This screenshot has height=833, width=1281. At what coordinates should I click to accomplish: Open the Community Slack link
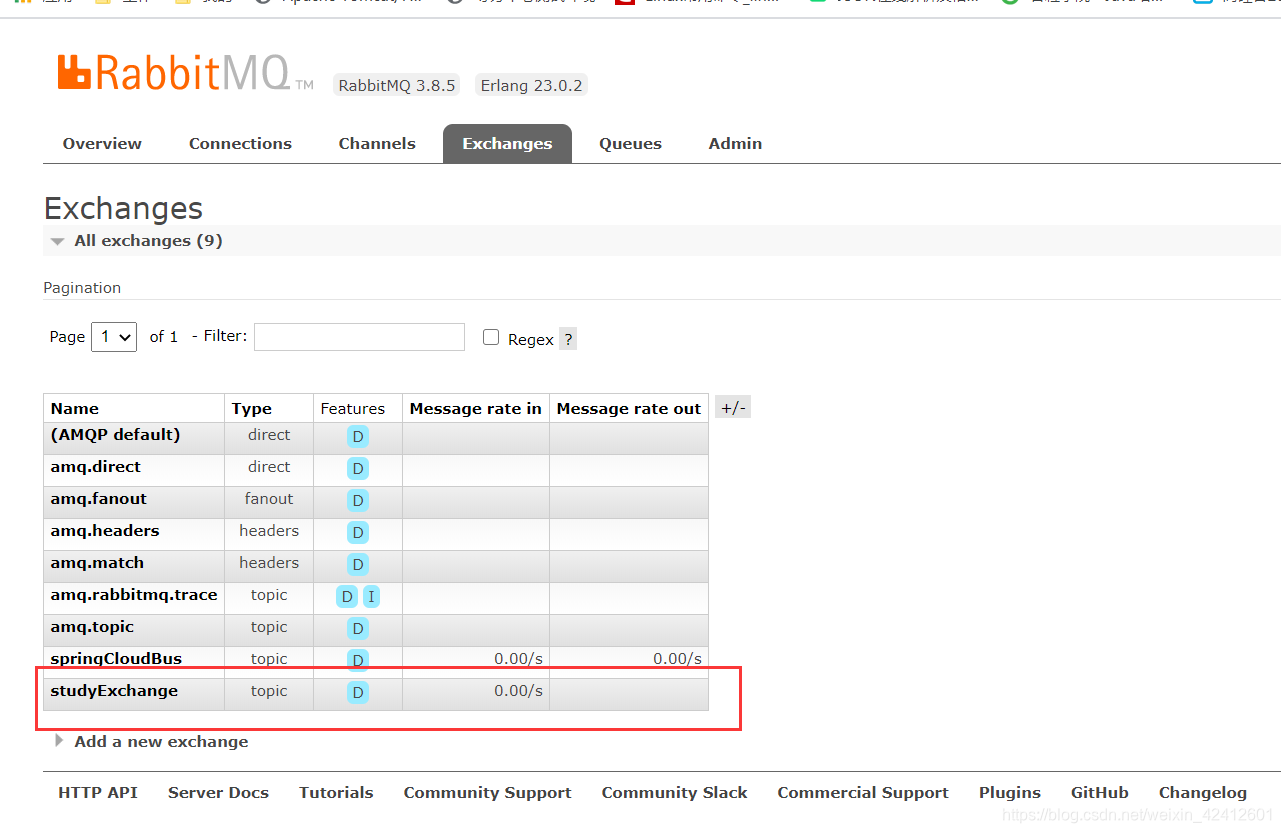(674, 793)
